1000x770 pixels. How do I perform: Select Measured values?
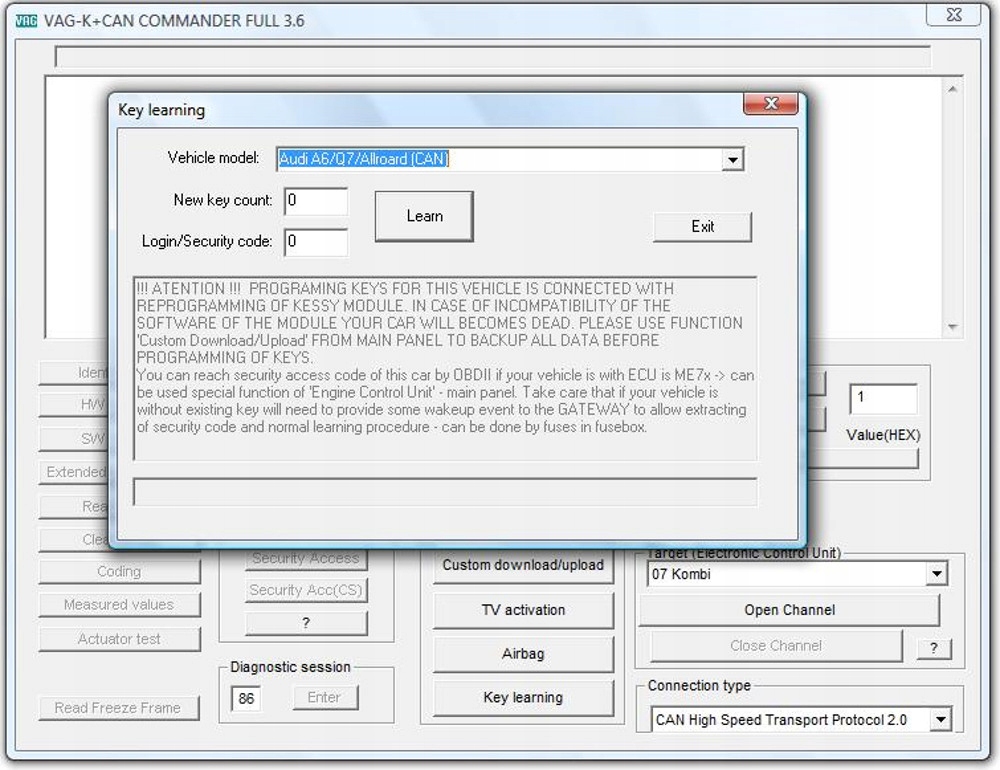coord(119,604)
